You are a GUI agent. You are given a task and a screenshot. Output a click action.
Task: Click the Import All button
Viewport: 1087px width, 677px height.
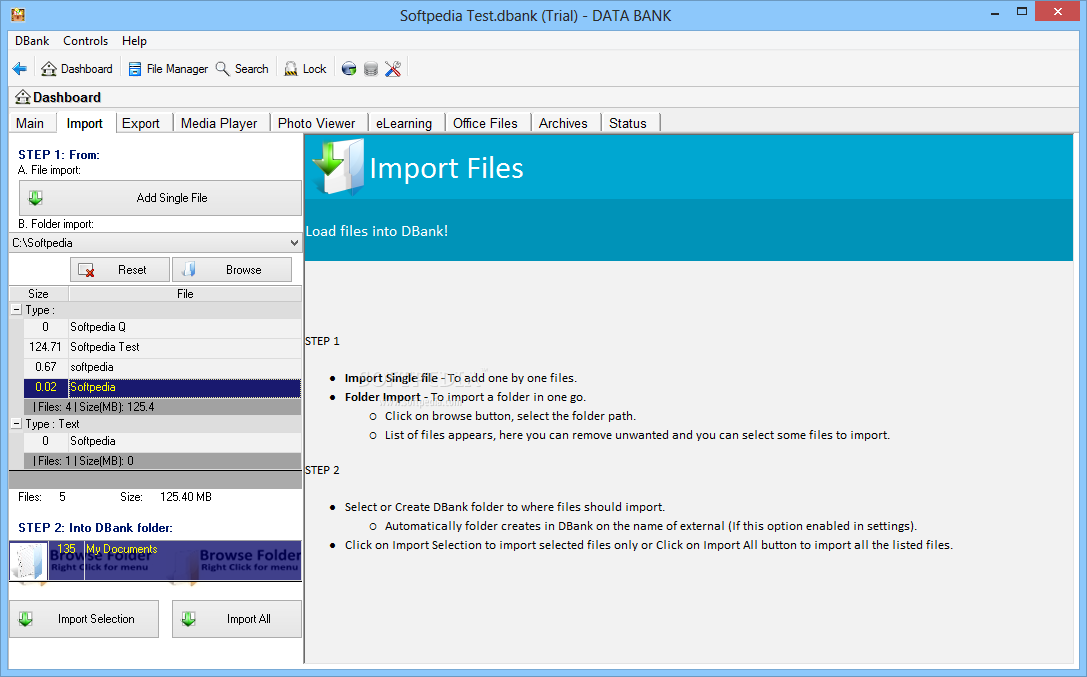[x=237, y=619]
